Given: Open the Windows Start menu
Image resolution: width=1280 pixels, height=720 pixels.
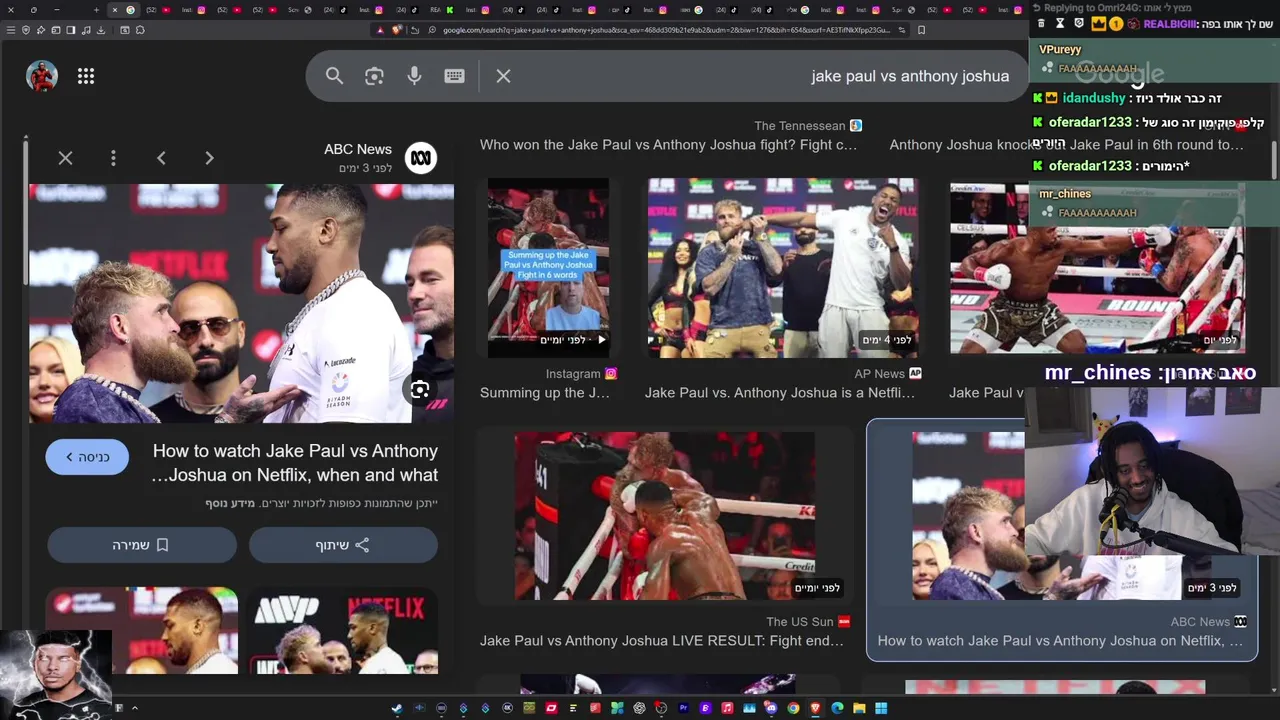Looking at the screenshot, I should tap(881, 708).
